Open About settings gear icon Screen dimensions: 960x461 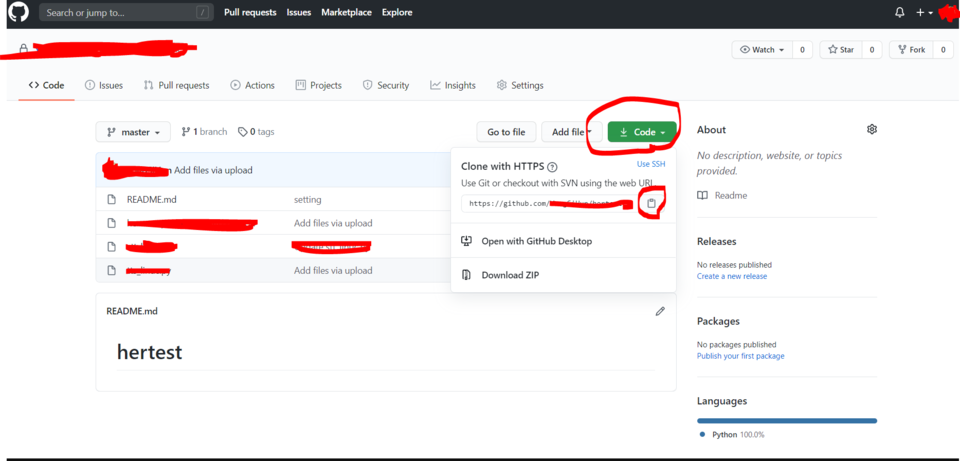(x=872, y=129)
